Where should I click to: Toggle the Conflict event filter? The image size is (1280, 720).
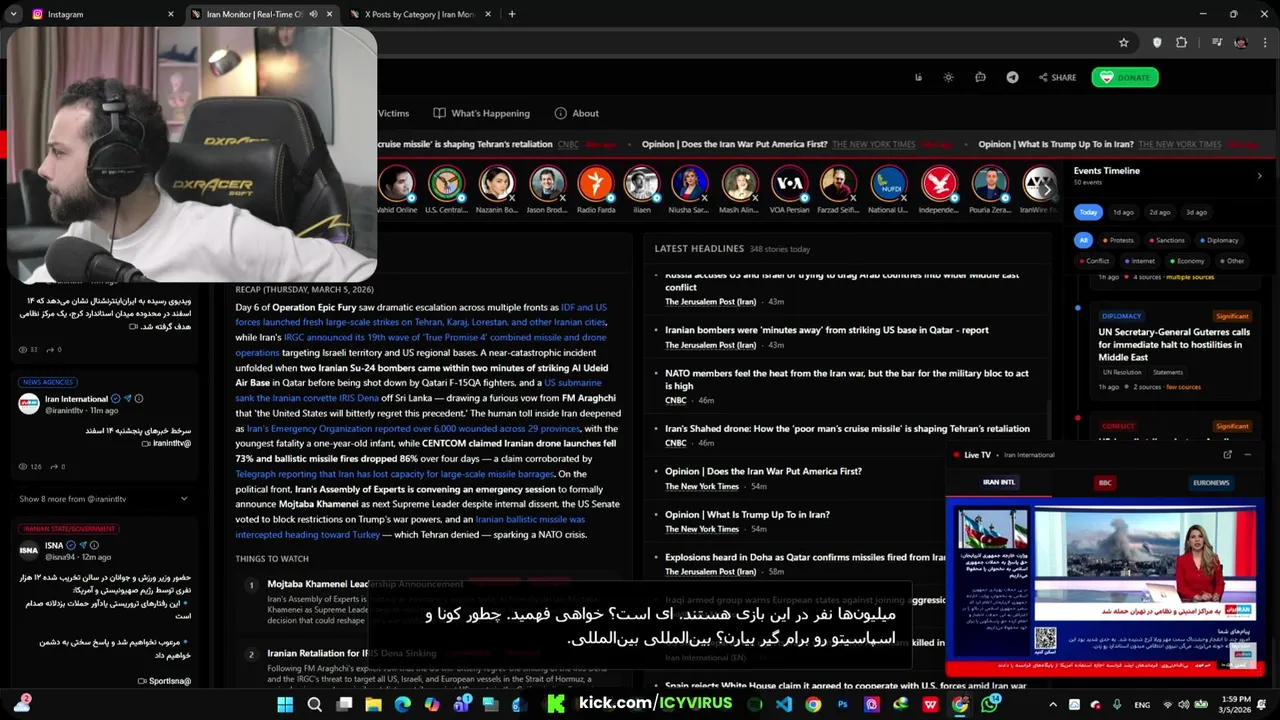pos(1094,261)
